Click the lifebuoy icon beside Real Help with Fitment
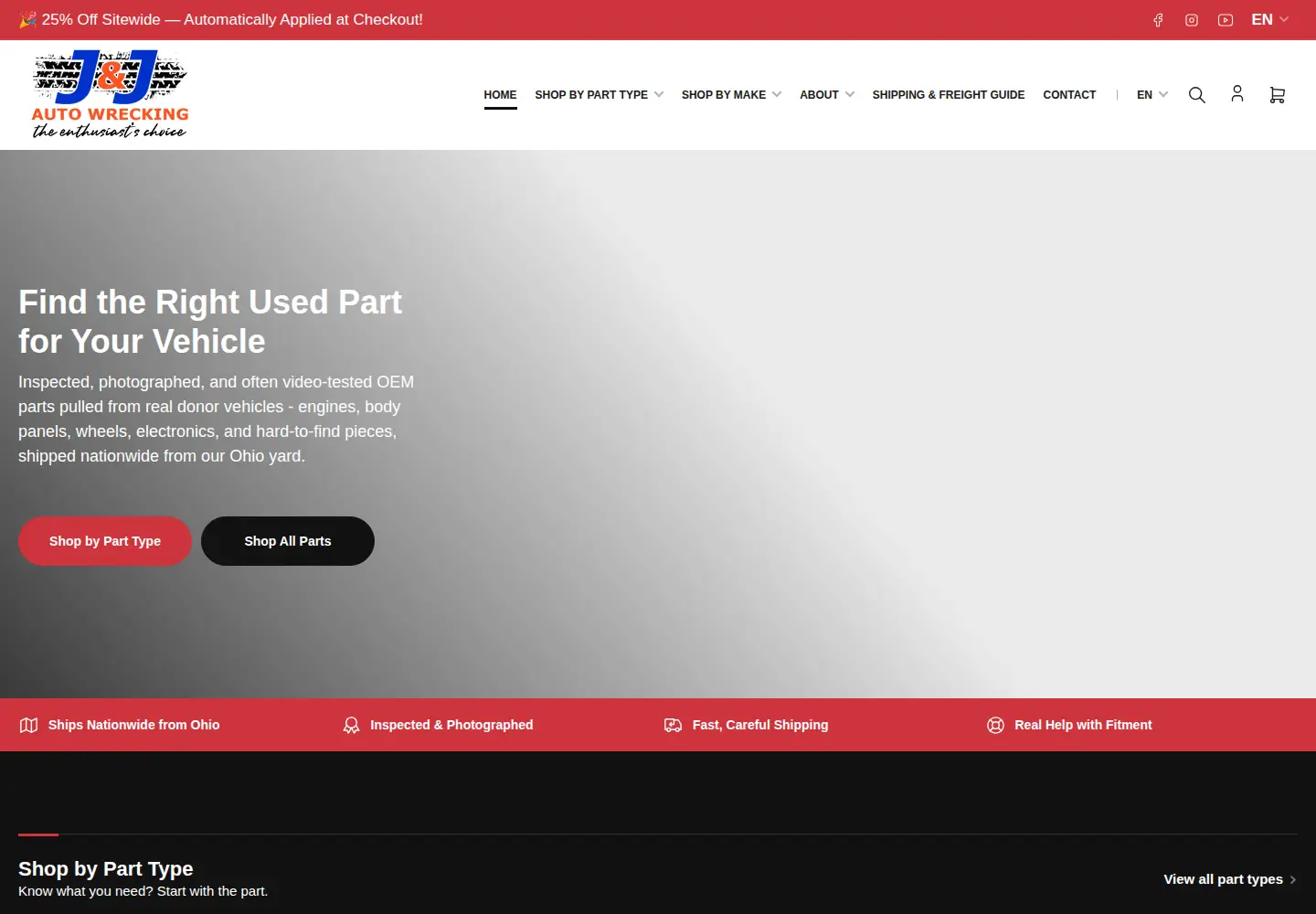Viewport: 1316px width, 914px height. [x=996, y=725]
